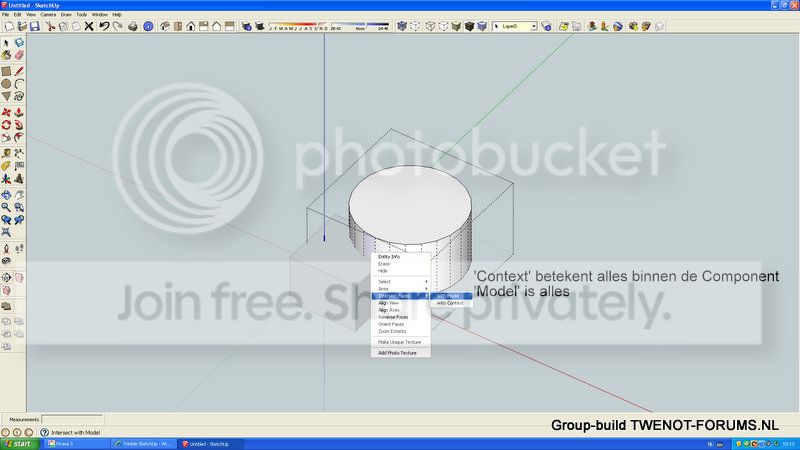This screenshot has width=800, height=450.
Task: Select the Rectangle tool
Action: pos(6,71)
